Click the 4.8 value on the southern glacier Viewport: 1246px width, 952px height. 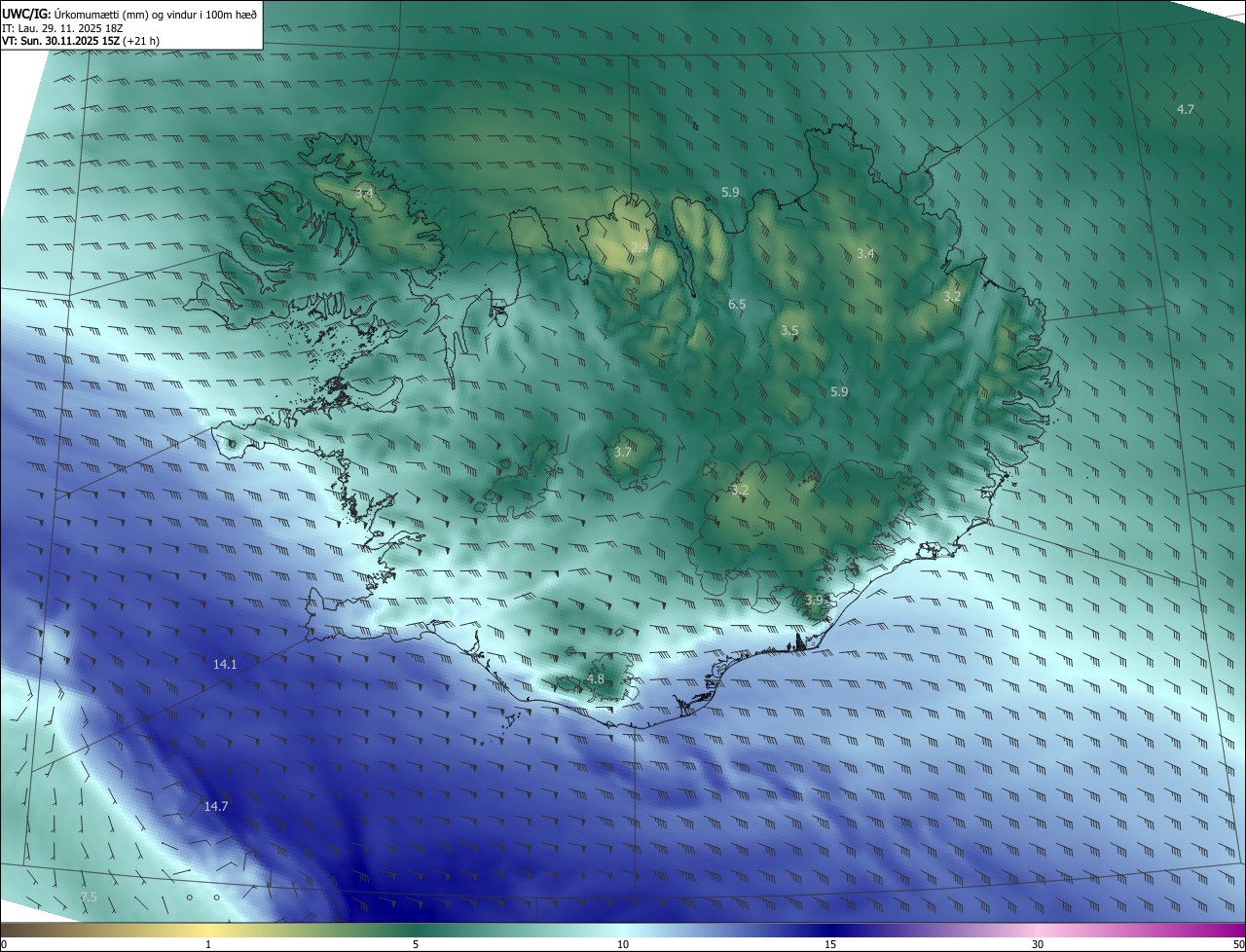pos(596,678)
